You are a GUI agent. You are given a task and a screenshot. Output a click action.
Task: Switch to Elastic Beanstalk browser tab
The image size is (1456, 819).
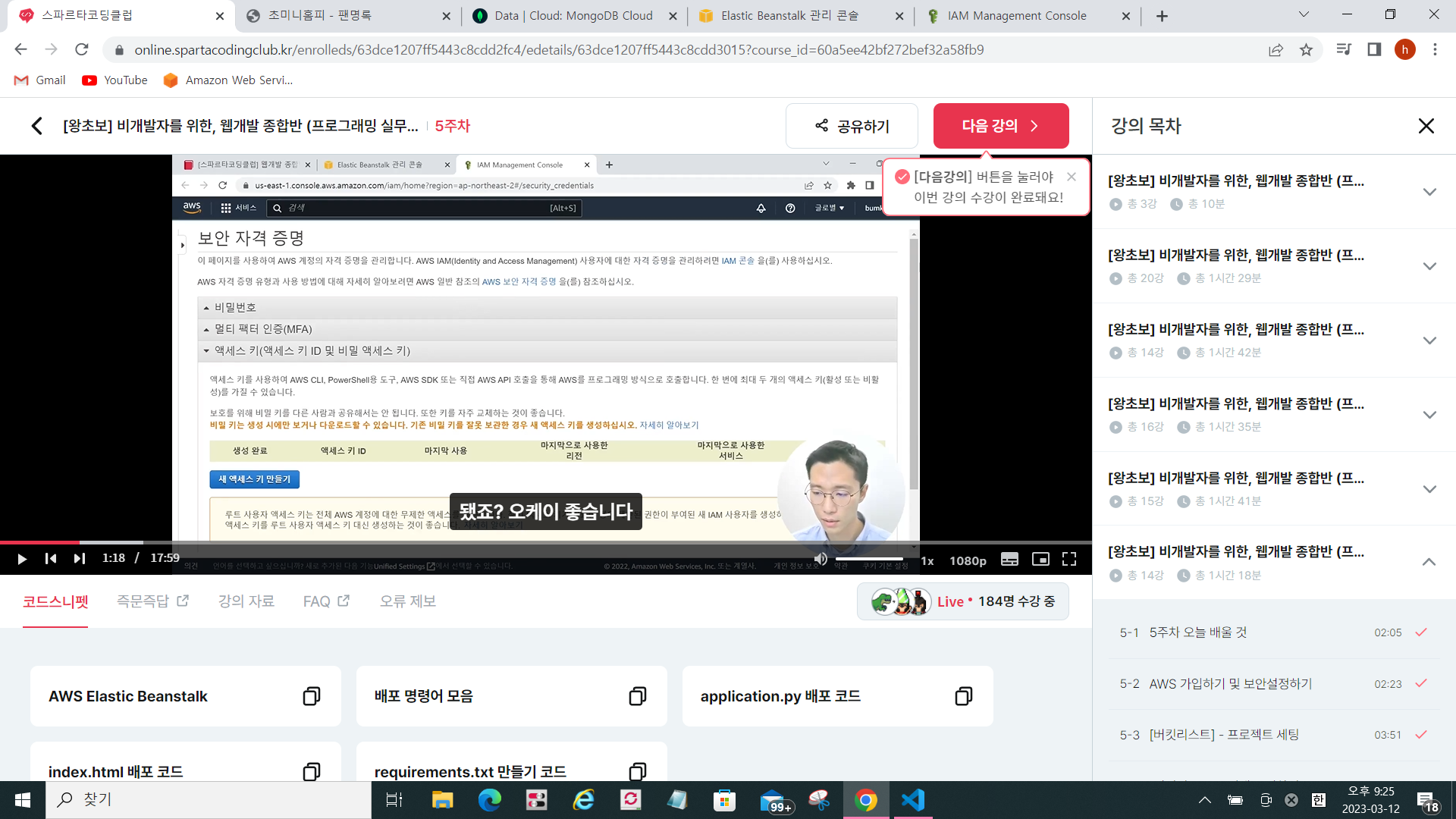799,16
